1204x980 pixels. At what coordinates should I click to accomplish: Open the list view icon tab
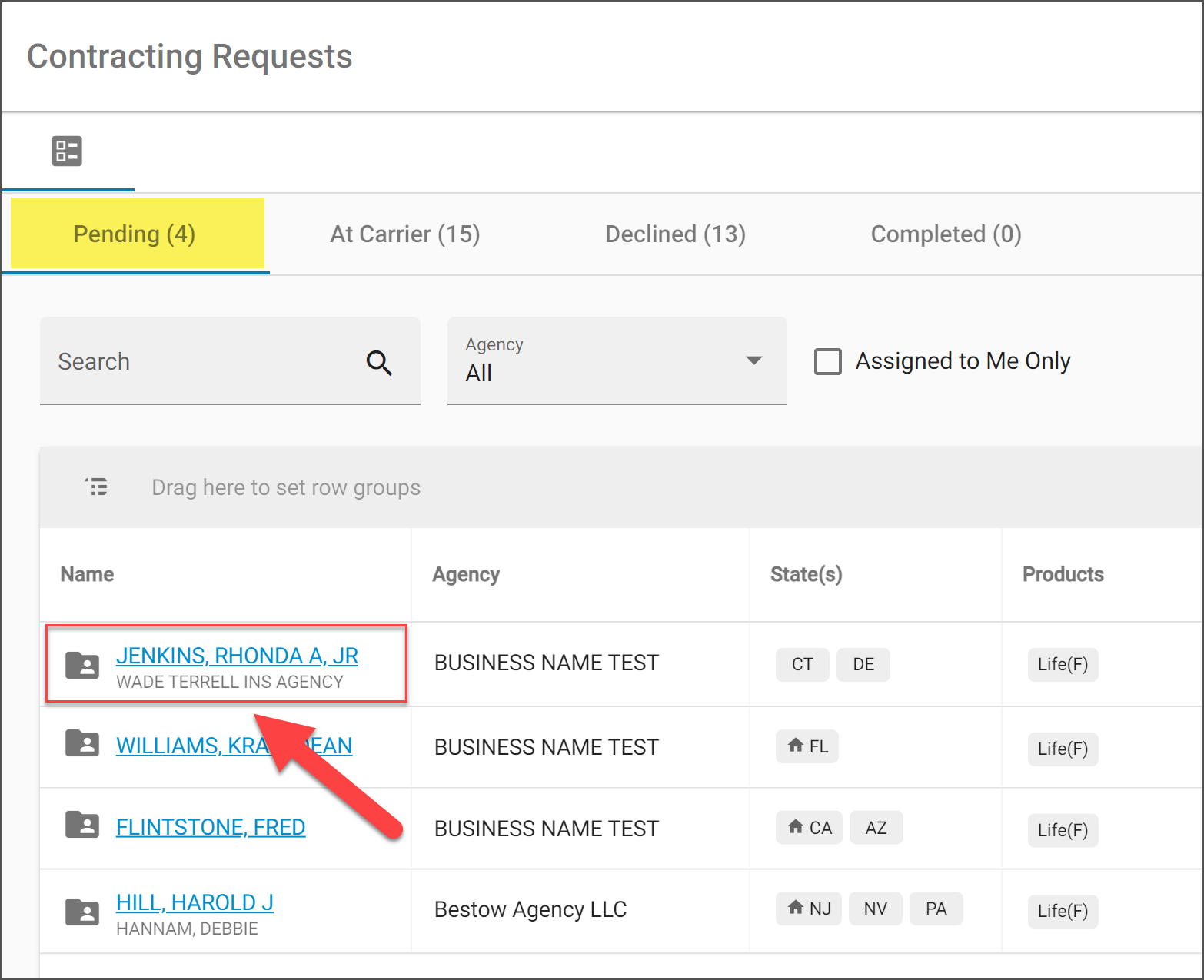(x=67, y=151)
